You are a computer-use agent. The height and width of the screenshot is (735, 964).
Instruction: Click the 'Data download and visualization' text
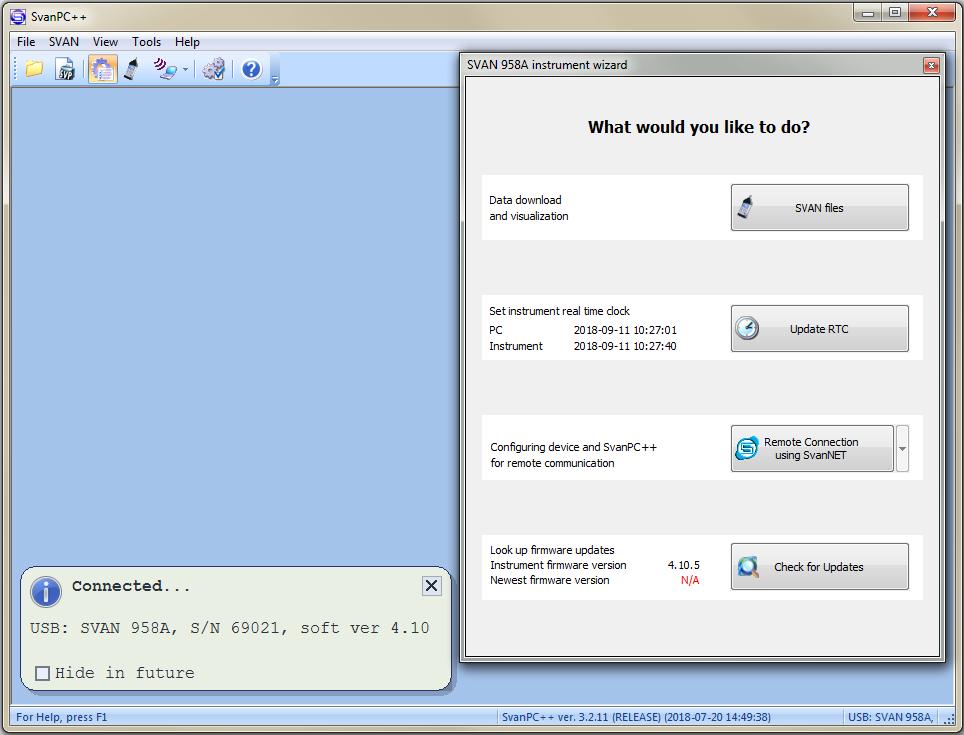[x=529, y=208]
